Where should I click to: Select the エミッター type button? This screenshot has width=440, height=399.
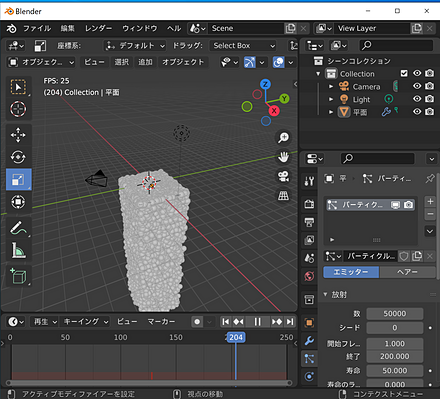point(351,272)
